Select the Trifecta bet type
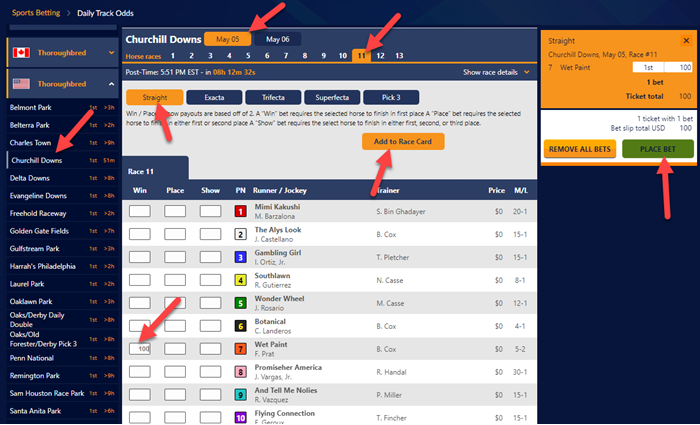 point(273,97)
